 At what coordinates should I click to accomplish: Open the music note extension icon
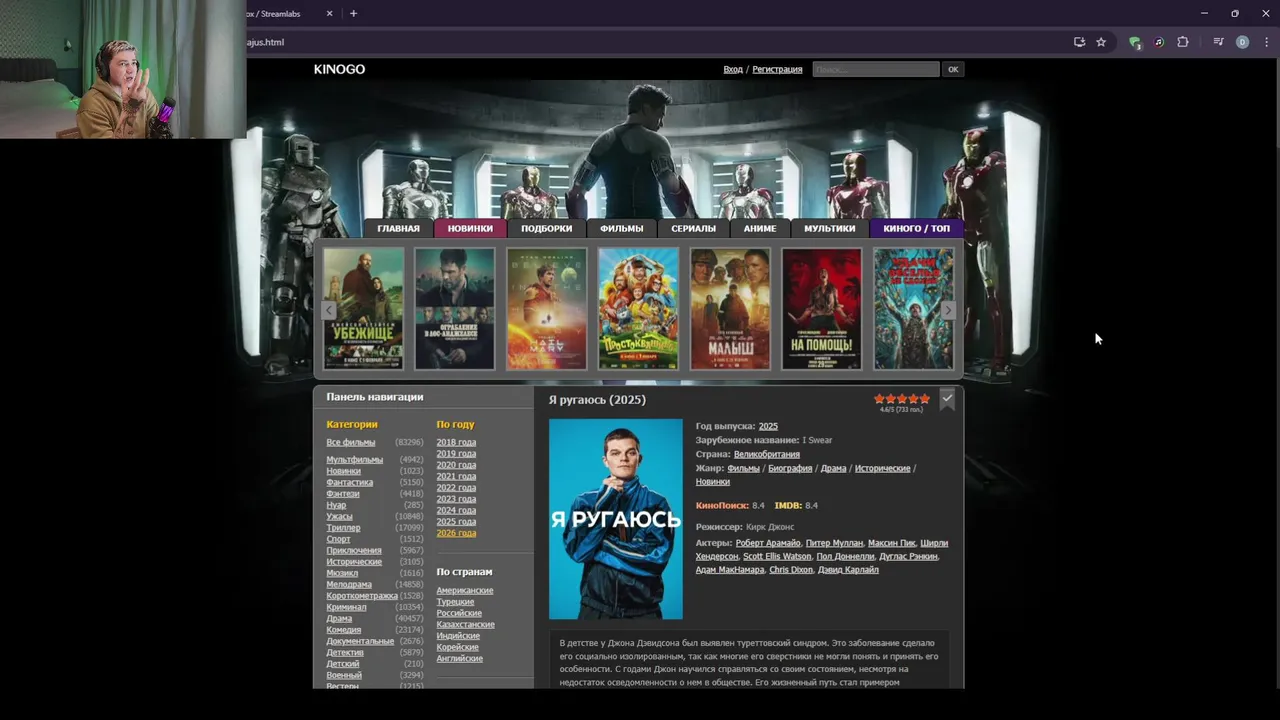[1159, 42]
